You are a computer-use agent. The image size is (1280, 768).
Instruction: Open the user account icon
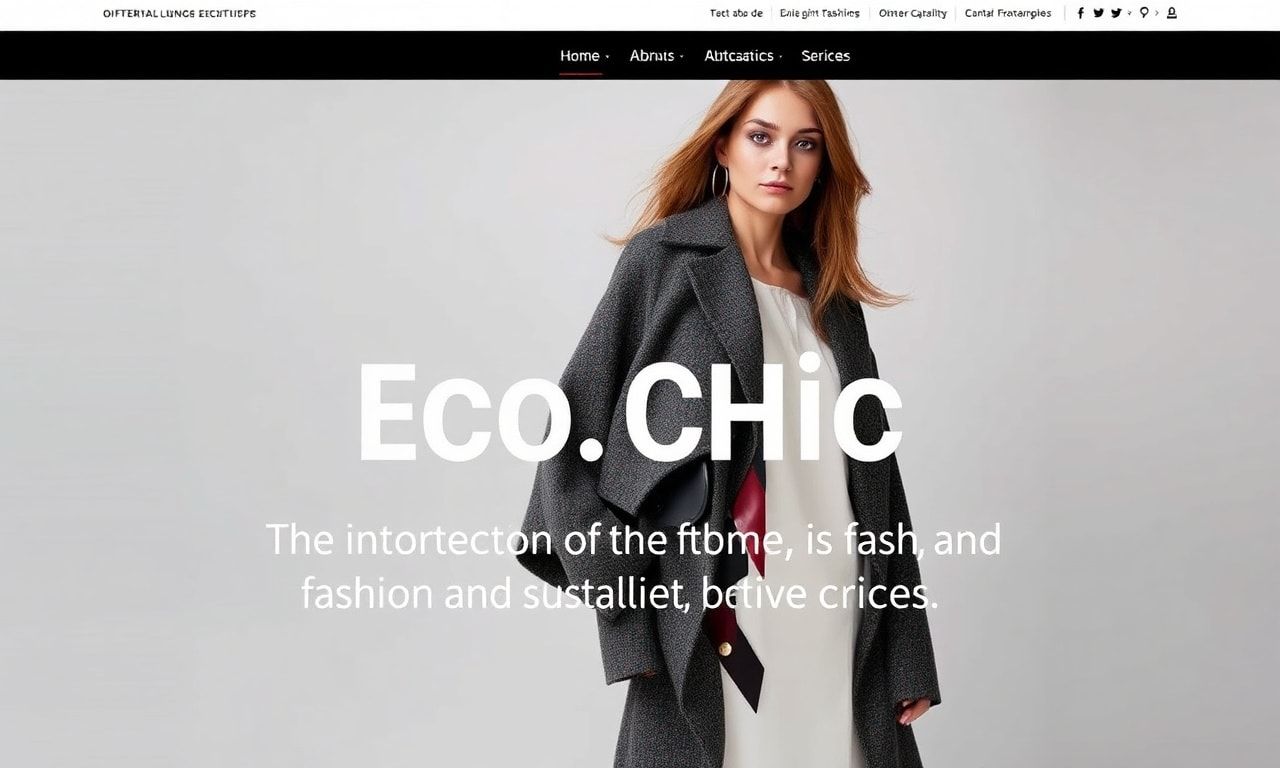coord(1172,13)
